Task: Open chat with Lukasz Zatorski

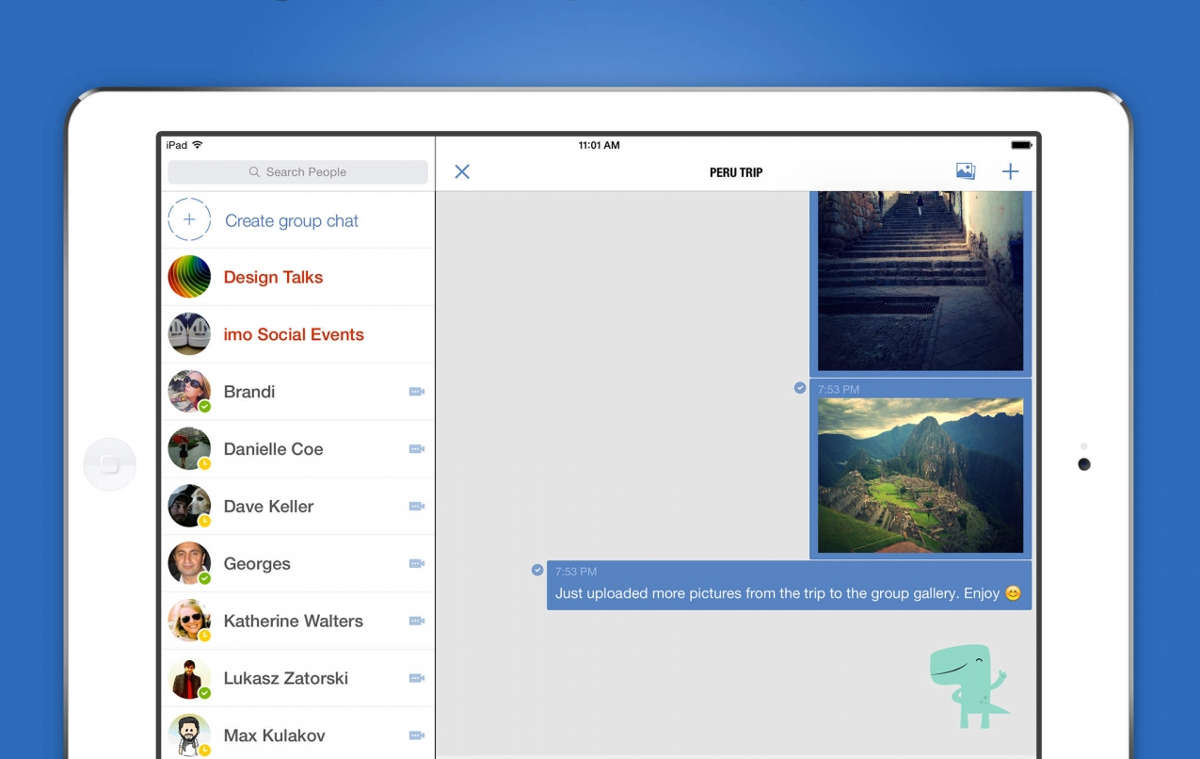Action: click(298, 677)
